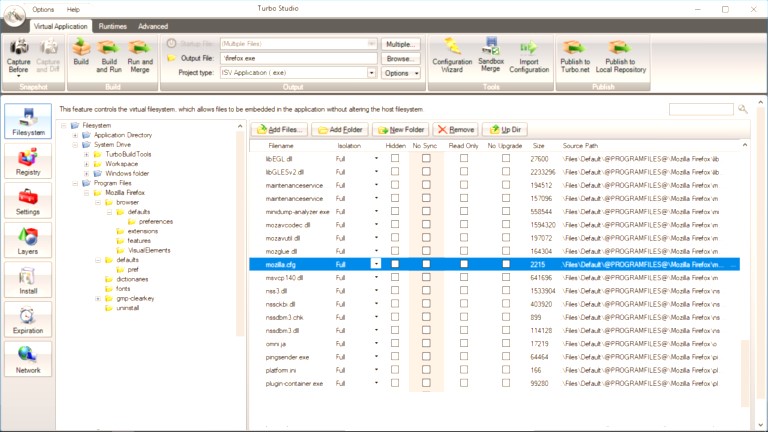
Task: Open the Options dropdown button in Output
Action: point(401,73)
